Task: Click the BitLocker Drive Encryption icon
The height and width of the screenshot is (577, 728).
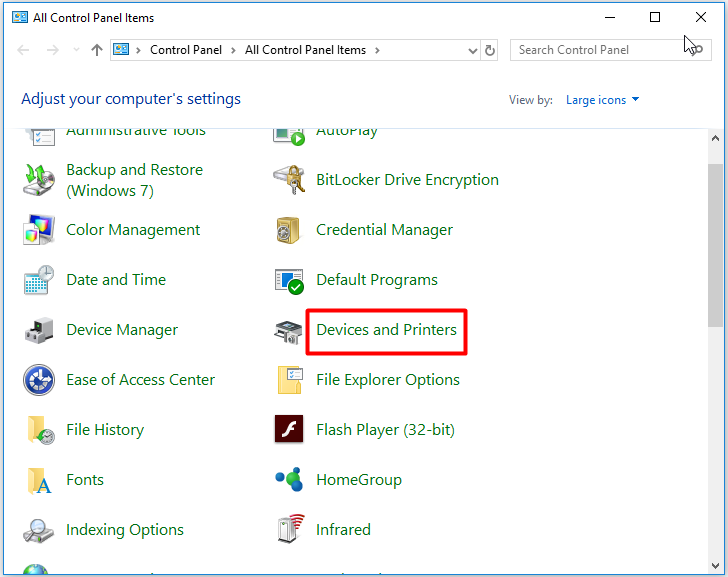Action: [289, 180]
